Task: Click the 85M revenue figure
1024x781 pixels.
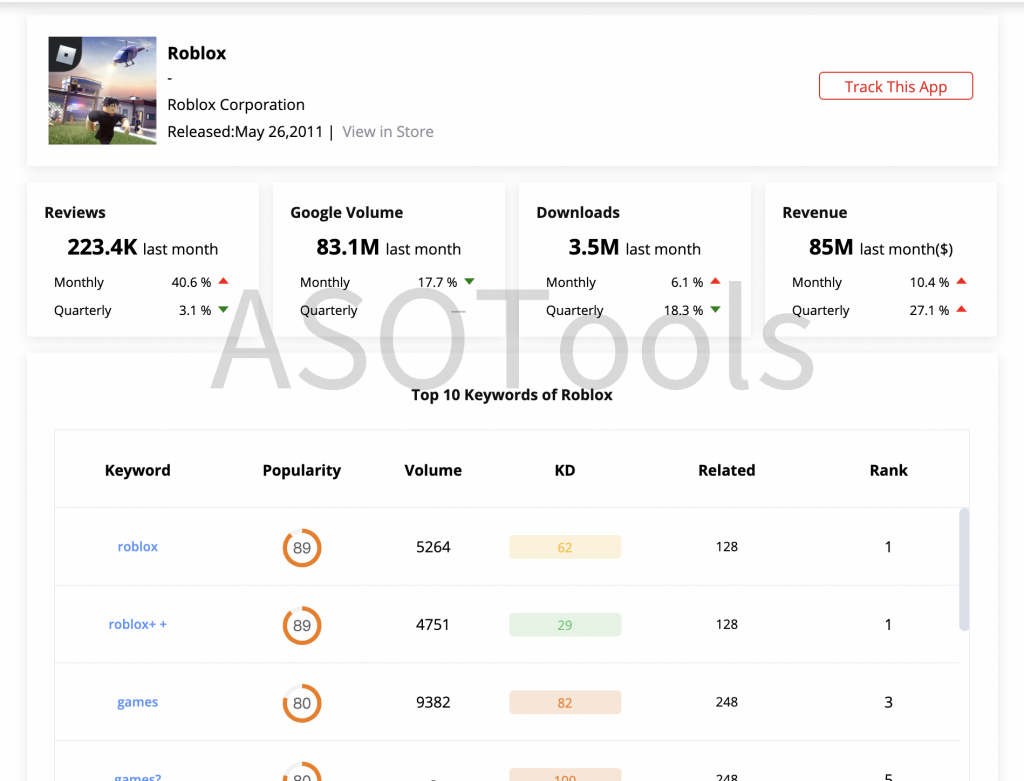Action: click(831, 247)
